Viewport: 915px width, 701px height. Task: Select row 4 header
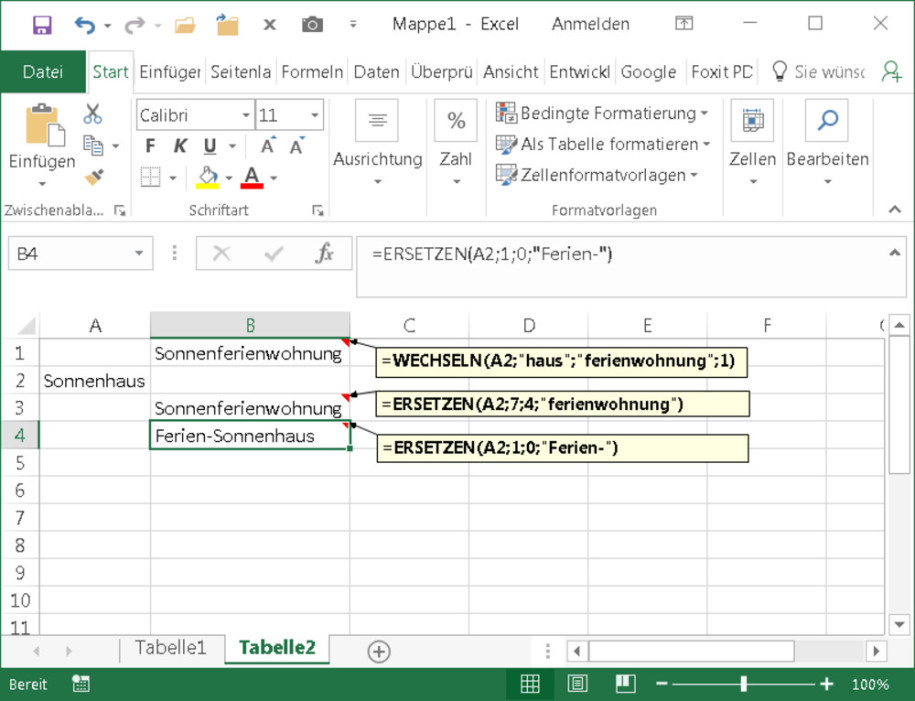click(x=20, y=435)
